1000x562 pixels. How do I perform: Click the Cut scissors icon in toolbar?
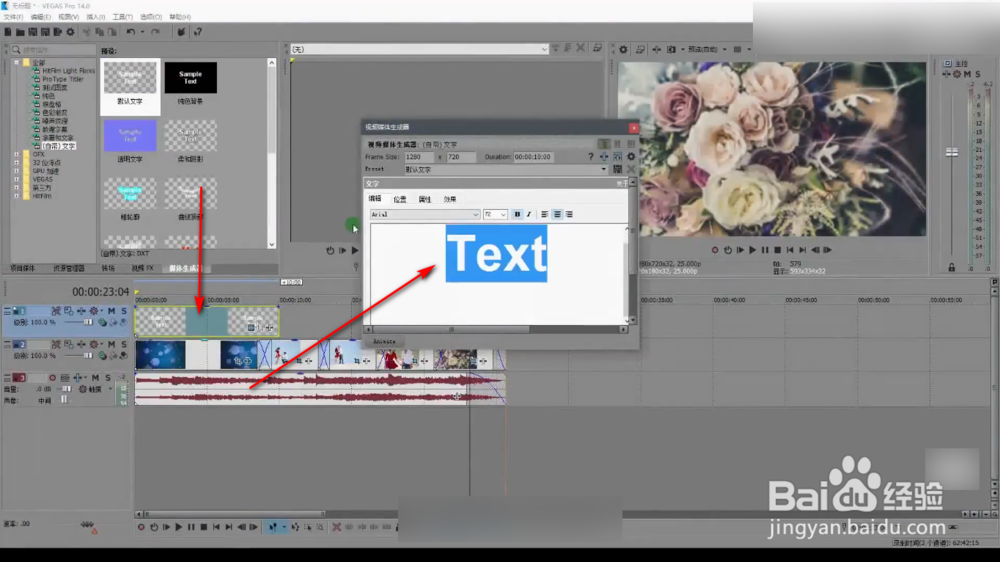[x=86, y=32]
